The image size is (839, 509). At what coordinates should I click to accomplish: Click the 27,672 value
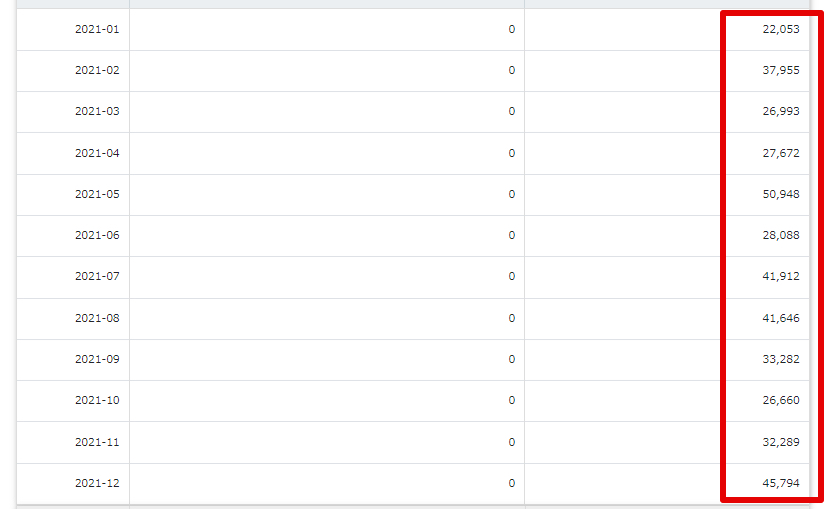pyautogui.click(x=781, y=153)
